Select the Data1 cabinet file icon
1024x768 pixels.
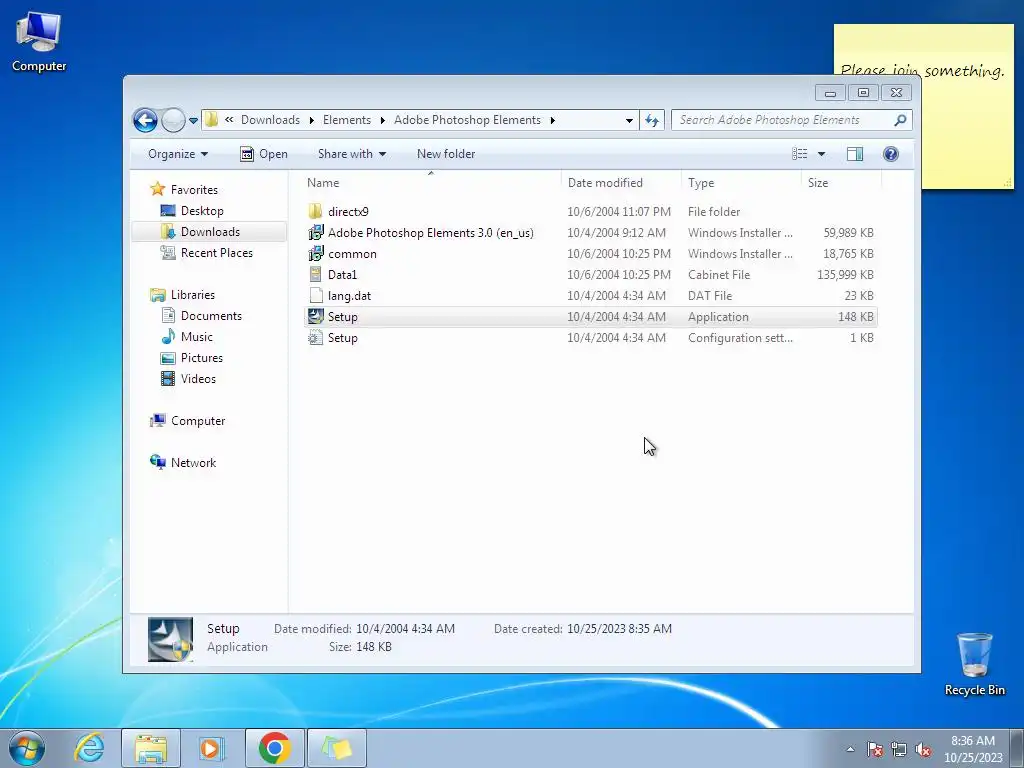click(315, 274)
